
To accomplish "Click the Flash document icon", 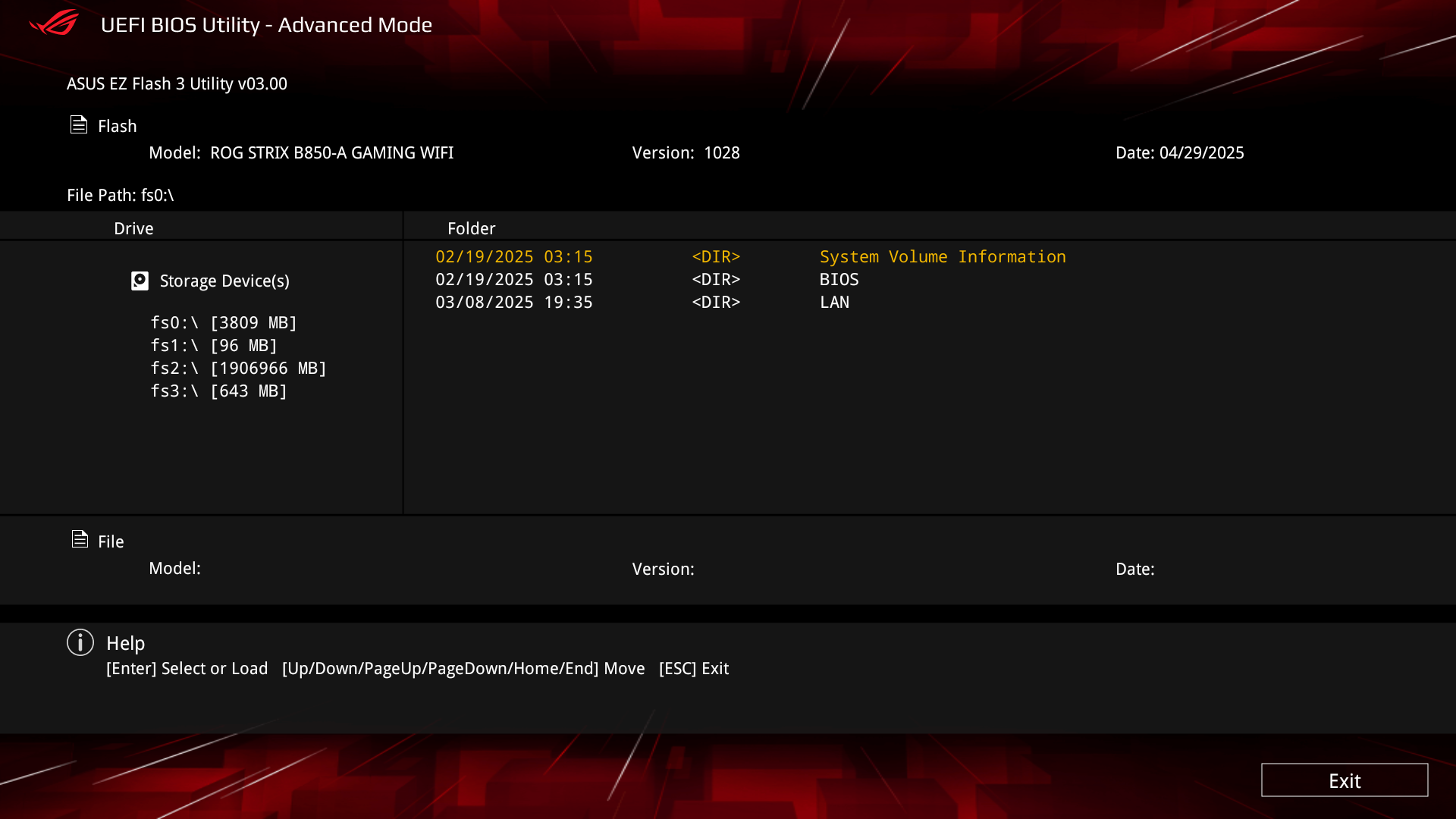I will coord(79,124).
